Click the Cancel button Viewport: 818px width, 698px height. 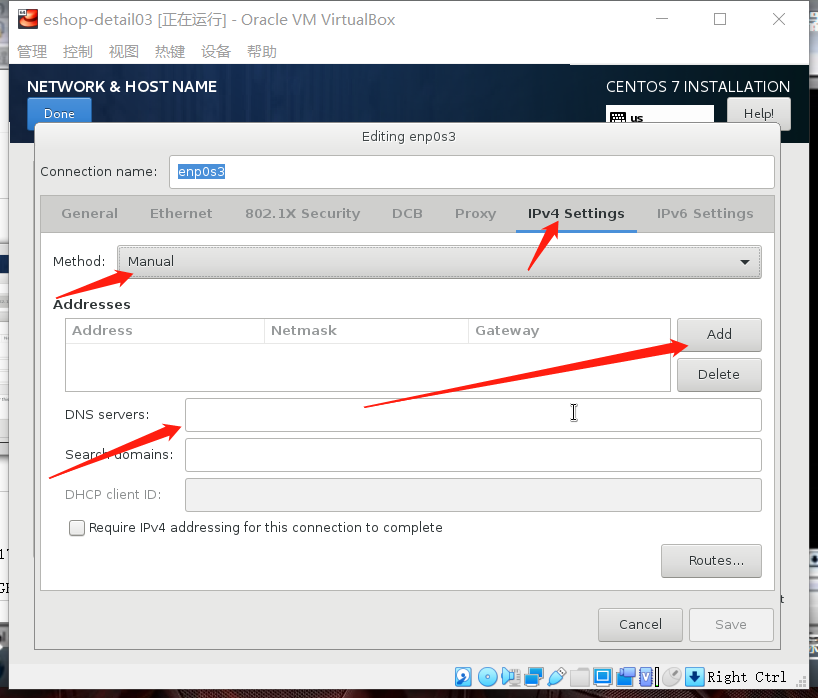pos(640,624)
